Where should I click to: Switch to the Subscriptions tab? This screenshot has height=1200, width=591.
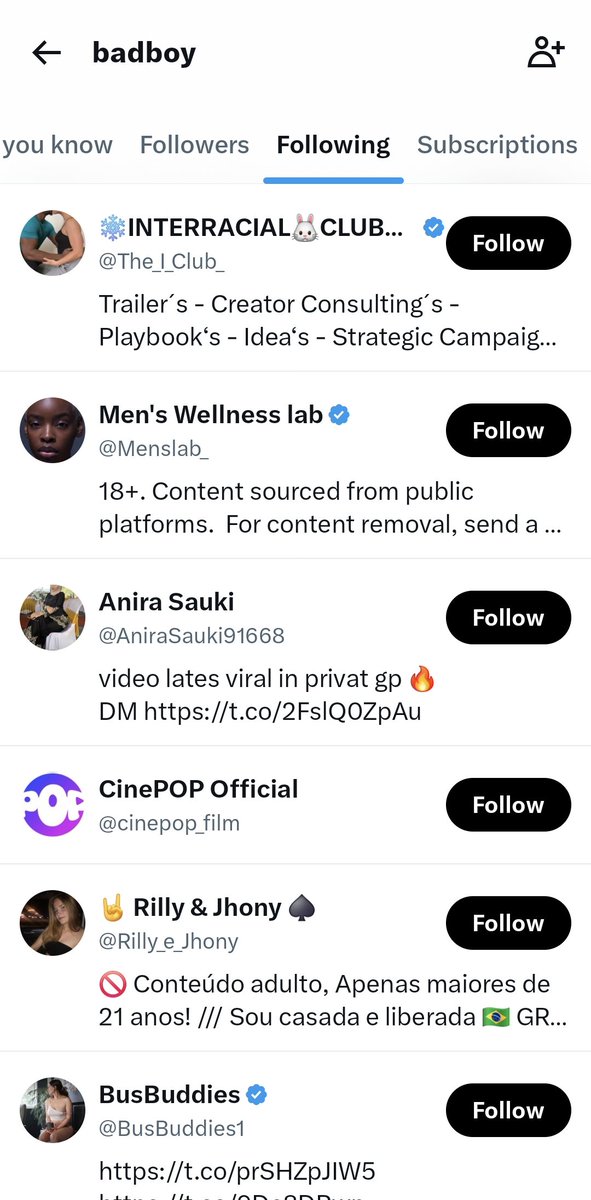coord(497,145)
